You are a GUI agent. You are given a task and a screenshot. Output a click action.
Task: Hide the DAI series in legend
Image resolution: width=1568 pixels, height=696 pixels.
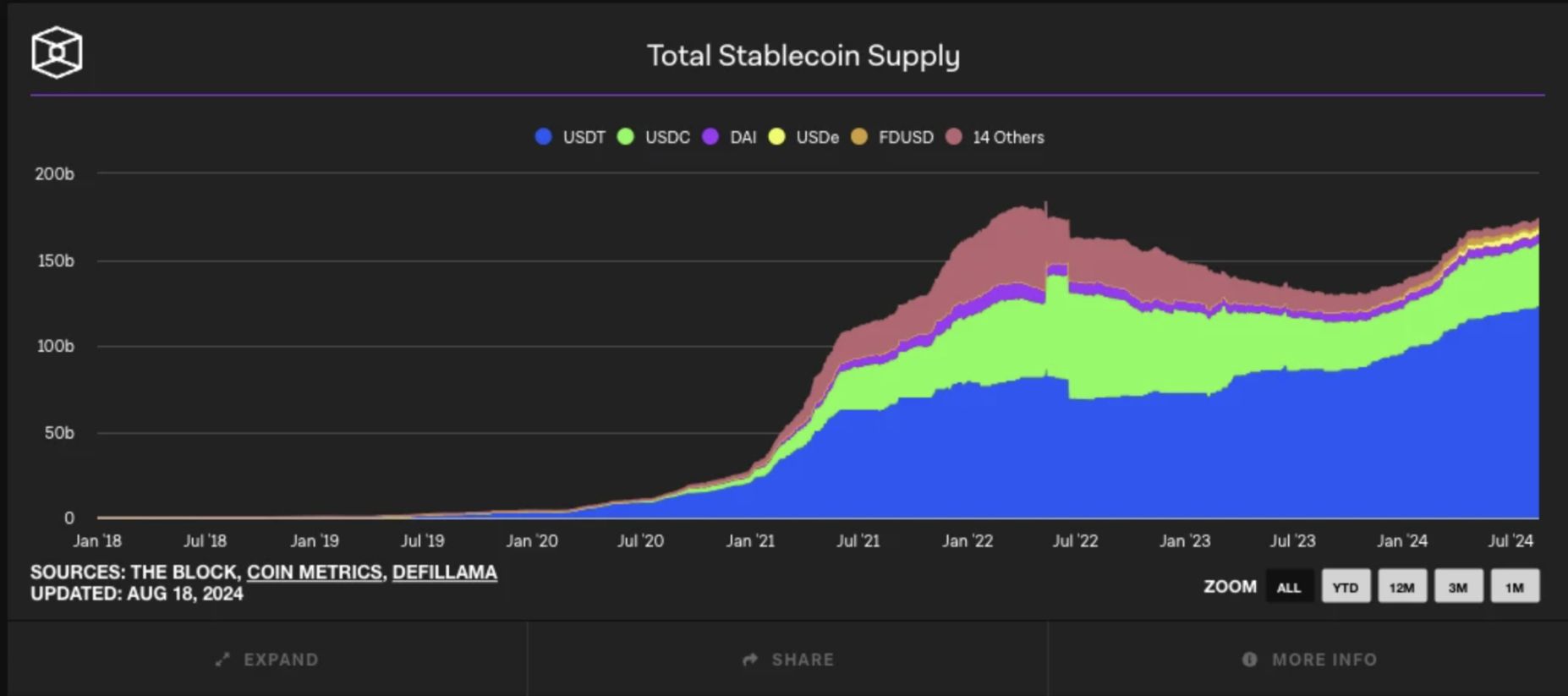[729, 137]
